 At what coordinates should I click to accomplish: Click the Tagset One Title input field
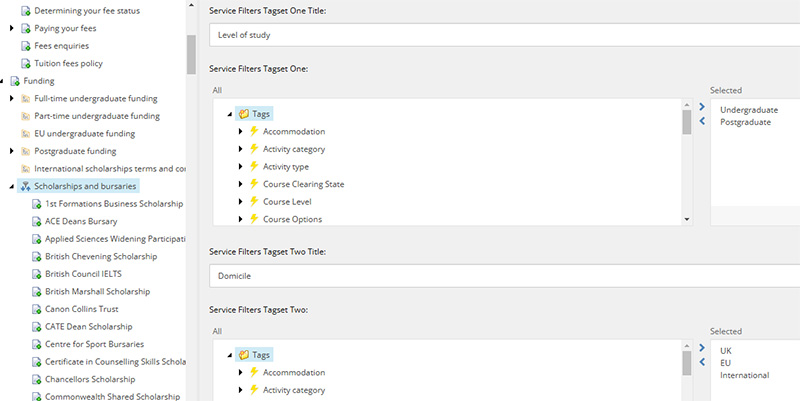pos(505,35)
